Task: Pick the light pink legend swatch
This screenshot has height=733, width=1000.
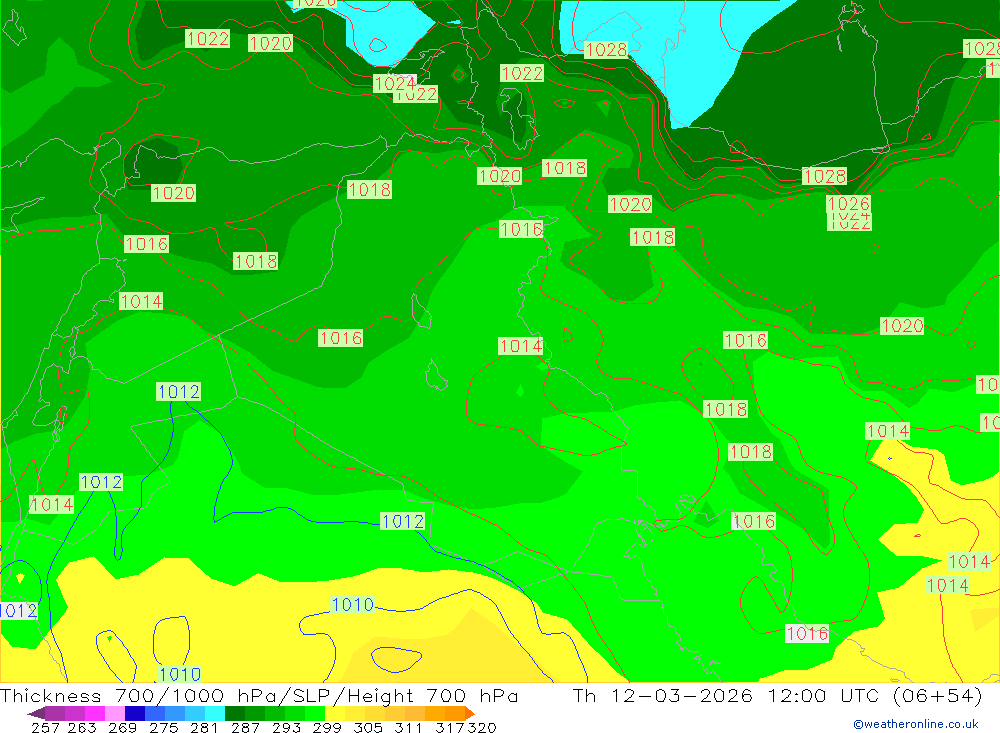Action: click(x=115, y=713)
